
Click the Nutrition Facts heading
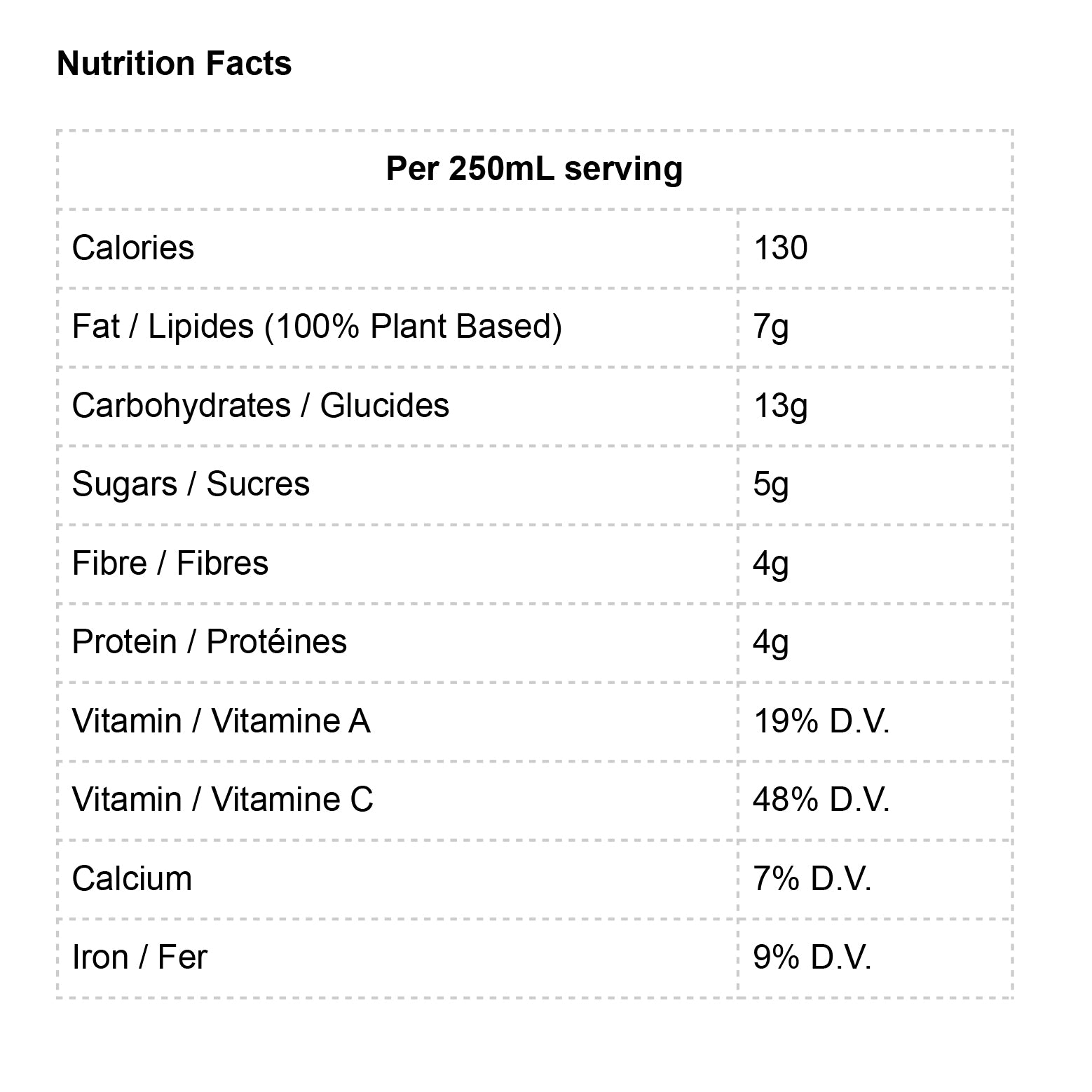point(174,64)
